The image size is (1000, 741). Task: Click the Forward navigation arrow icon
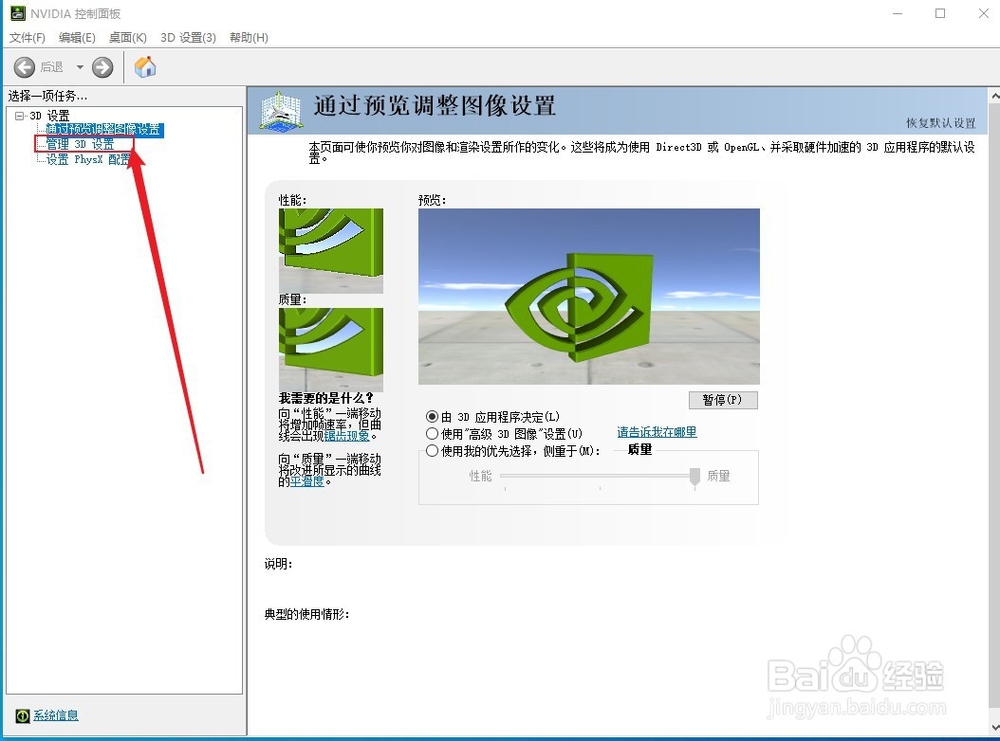tap(100, 68)
